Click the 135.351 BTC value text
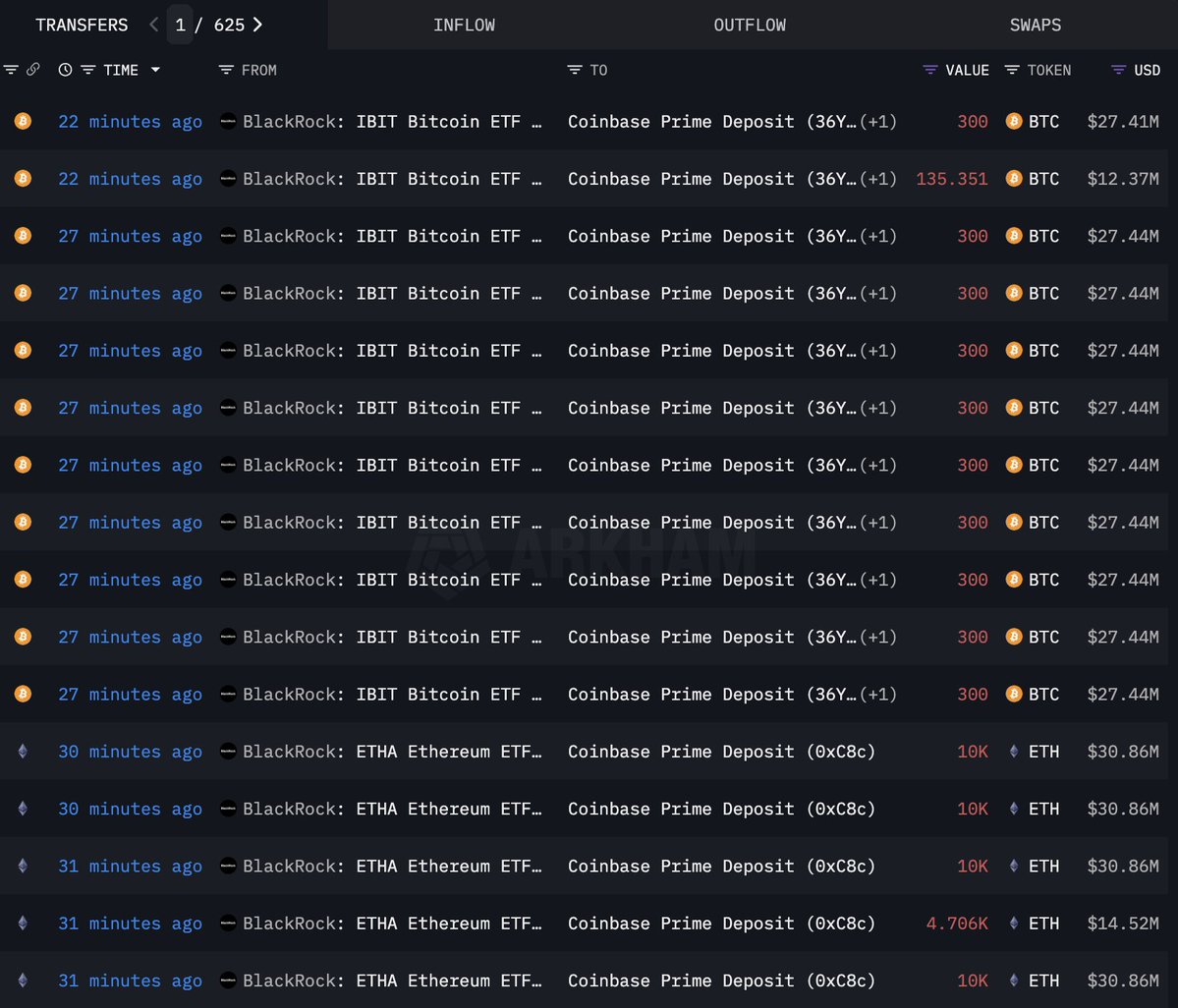This screenshot has width=1178, height=1008. (x=951, y=179)
